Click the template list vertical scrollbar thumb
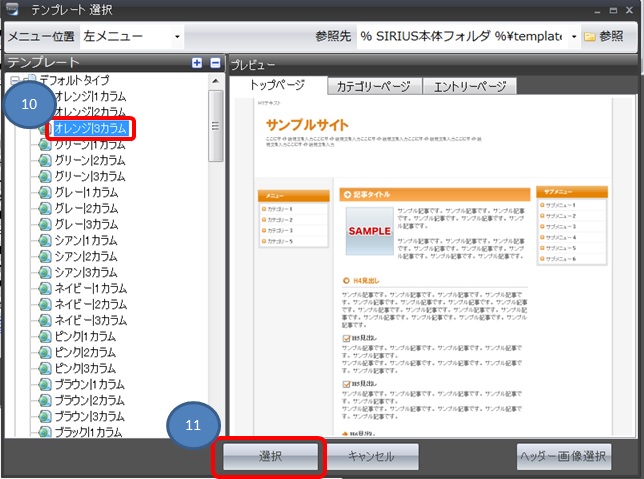 [215, 125]
